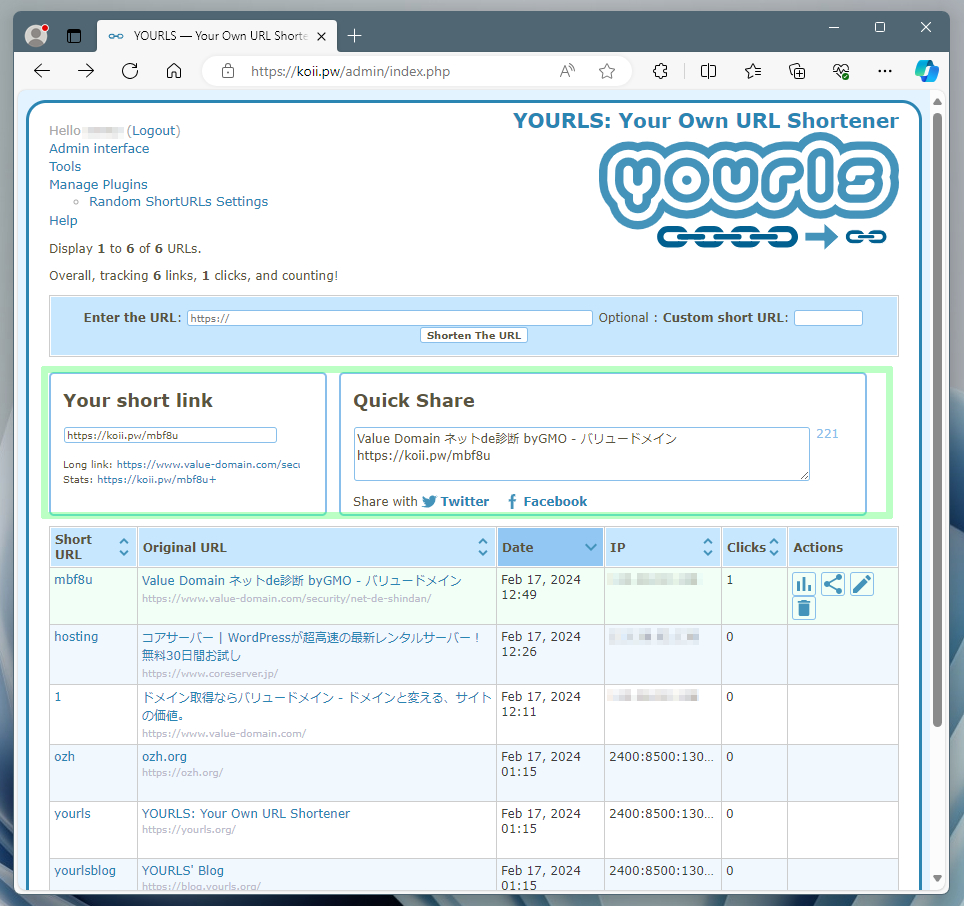Click the Read Aloud icon
The width and height of the screenshot is (964, 906).
click(567, 71)
